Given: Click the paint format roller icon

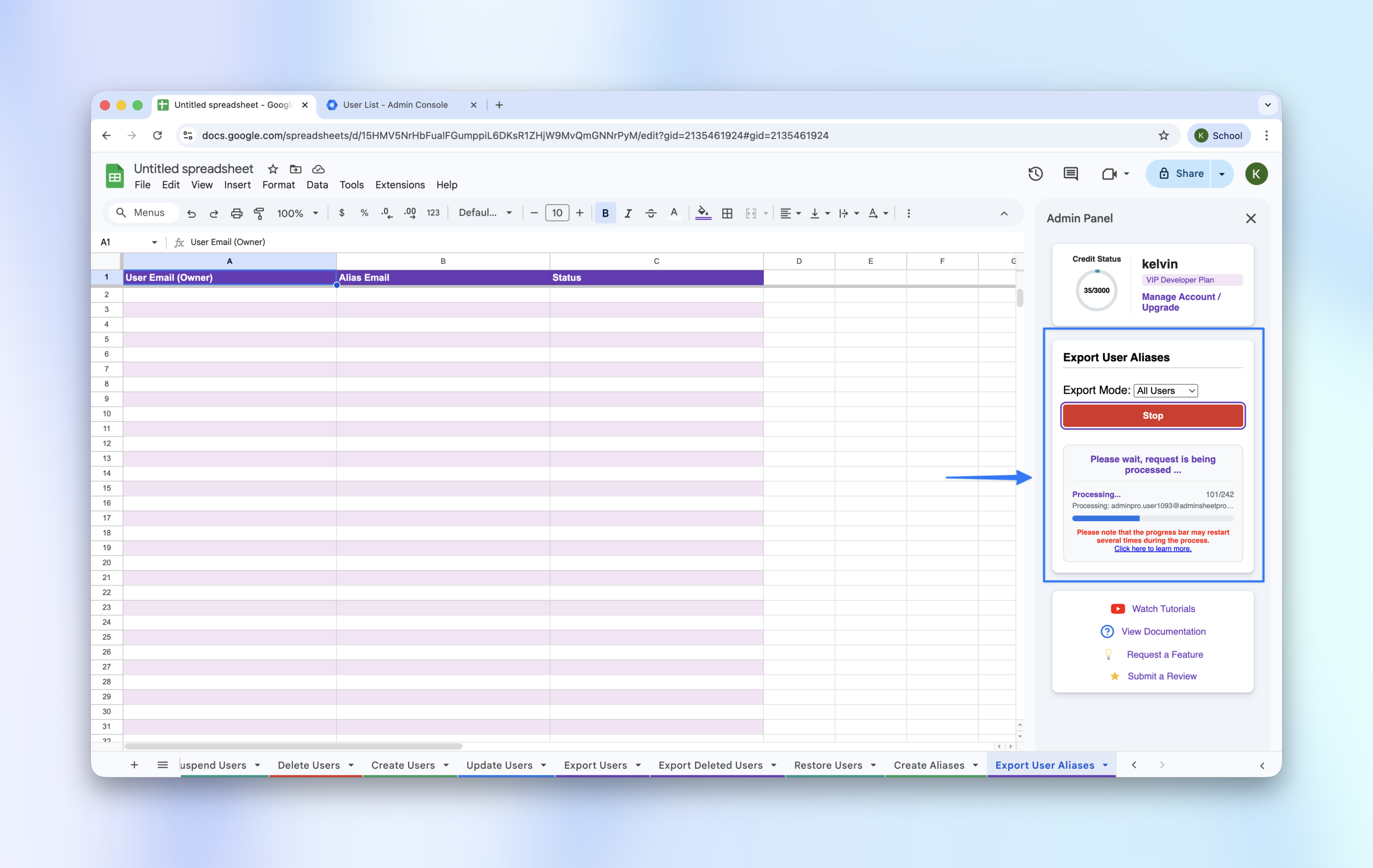Looking at the screenshot, I should (x=259, y=213).
